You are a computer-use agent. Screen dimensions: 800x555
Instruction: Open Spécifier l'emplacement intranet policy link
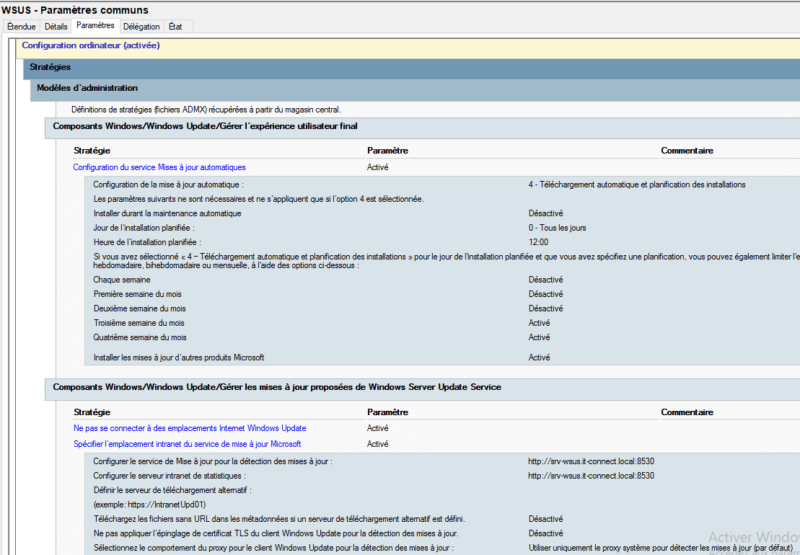[187, 443]
